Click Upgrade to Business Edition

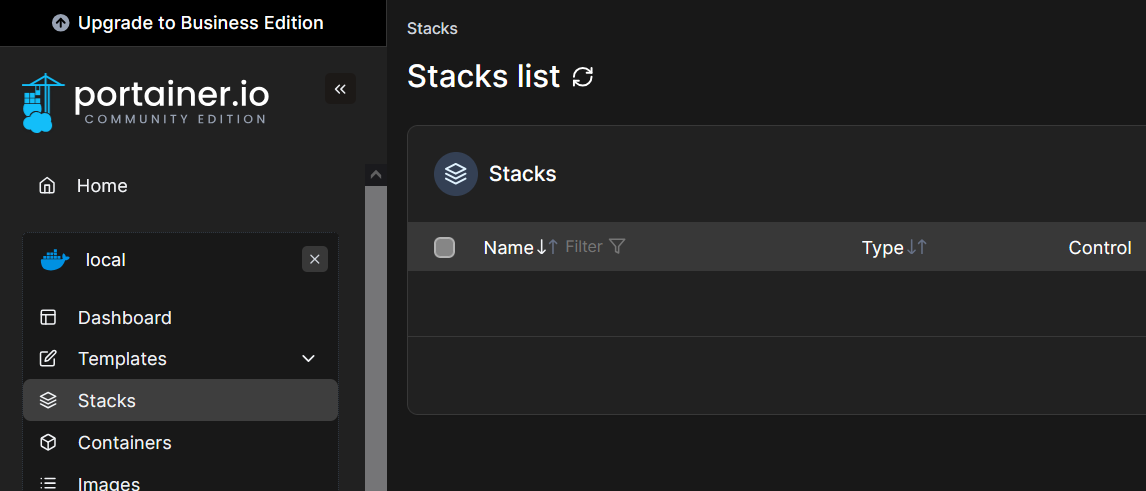coord(188,23)
